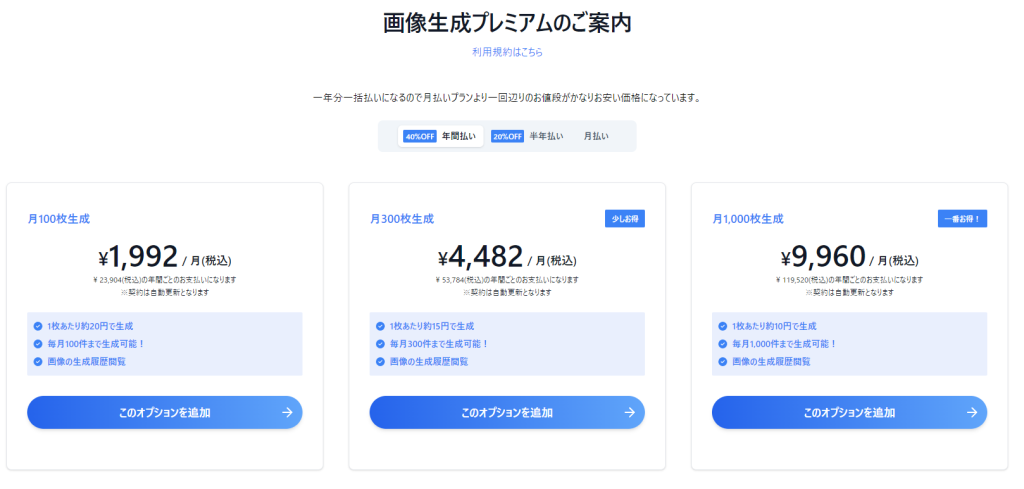Click the 20%OFF discount badge

coord(508,136)
